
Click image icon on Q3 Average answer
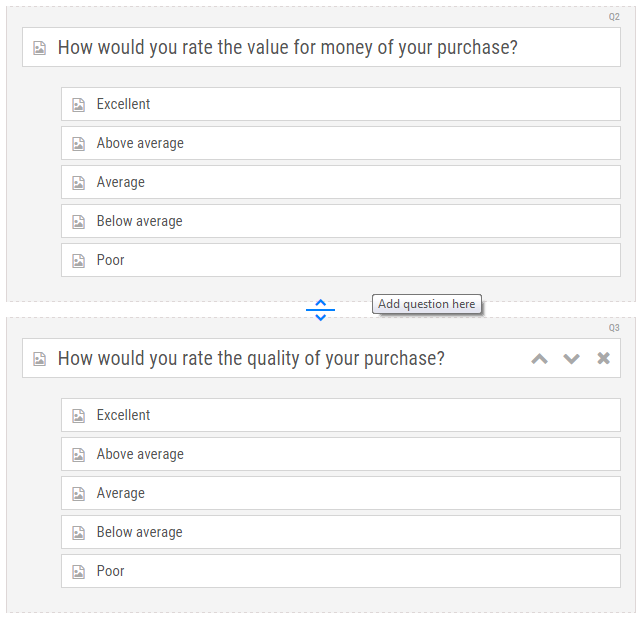point(79,494)
